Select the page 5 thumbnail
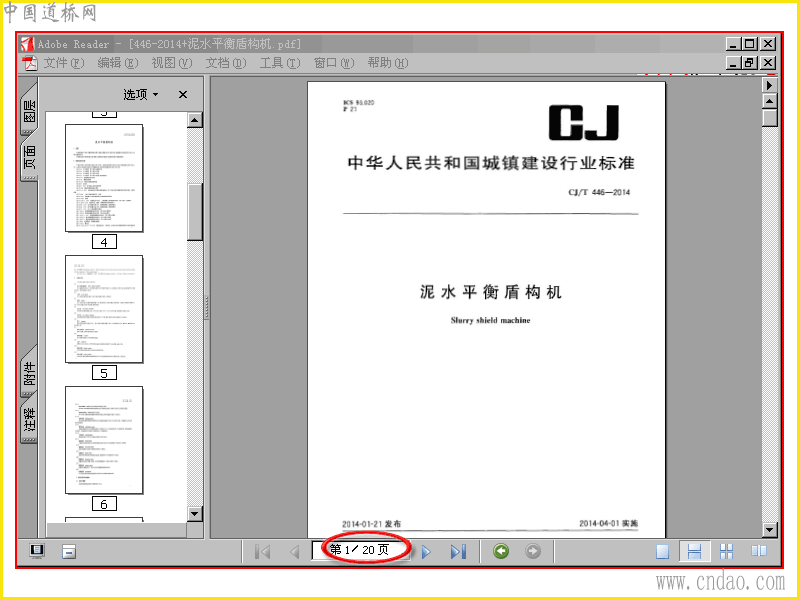This screenshot has width=800, height=600. click(104, 309)
